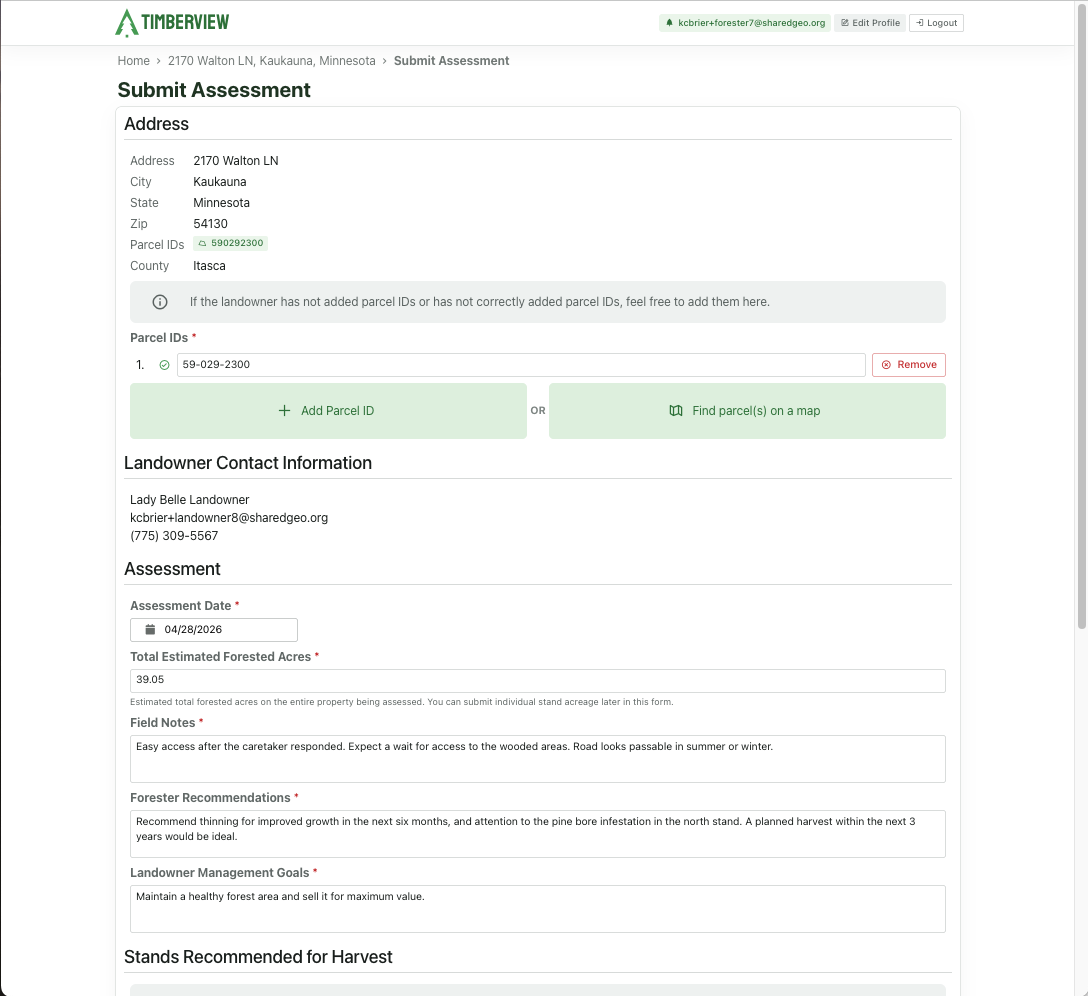Open the Assessment Date field 04/28/2026

(x=214, y=630)
